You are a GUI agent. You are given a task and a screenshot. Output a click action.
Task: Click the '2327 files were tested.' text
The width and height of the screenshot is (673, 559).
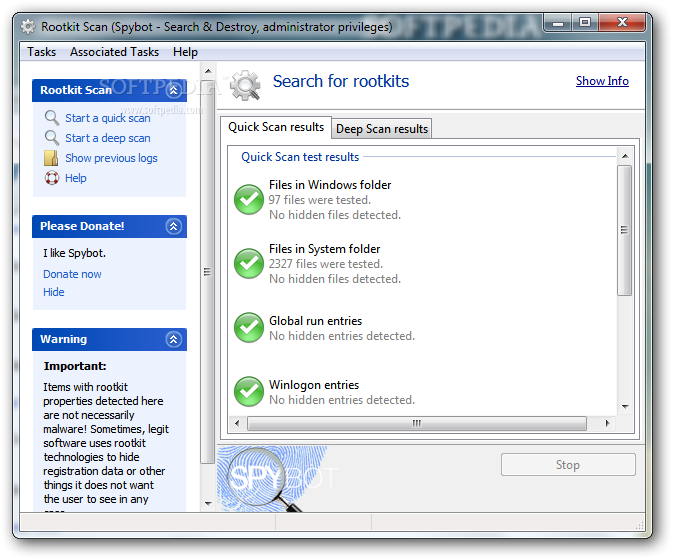[326, 264]
